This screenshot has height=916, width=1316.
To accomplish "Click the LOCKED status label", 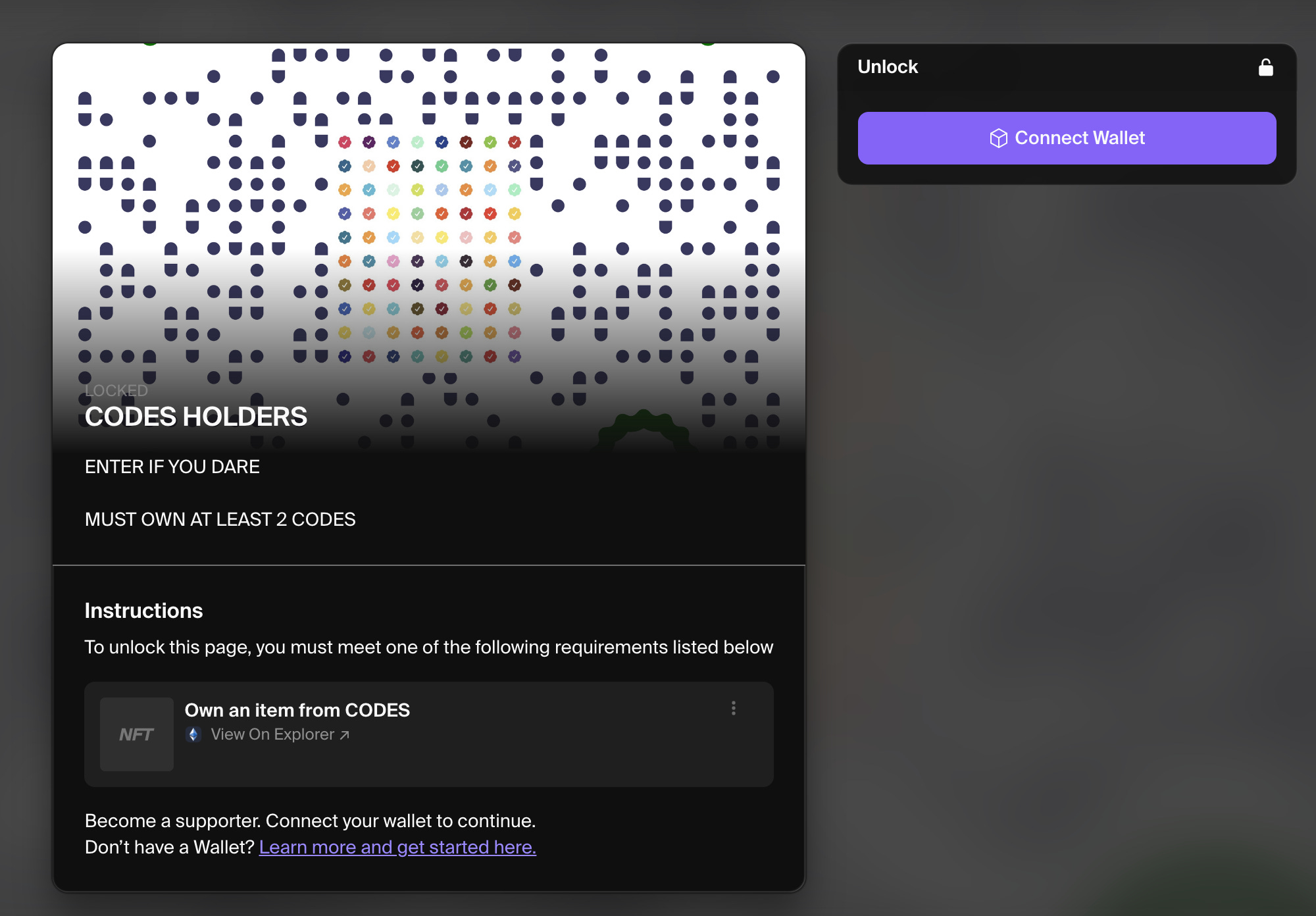I will 116,390.
